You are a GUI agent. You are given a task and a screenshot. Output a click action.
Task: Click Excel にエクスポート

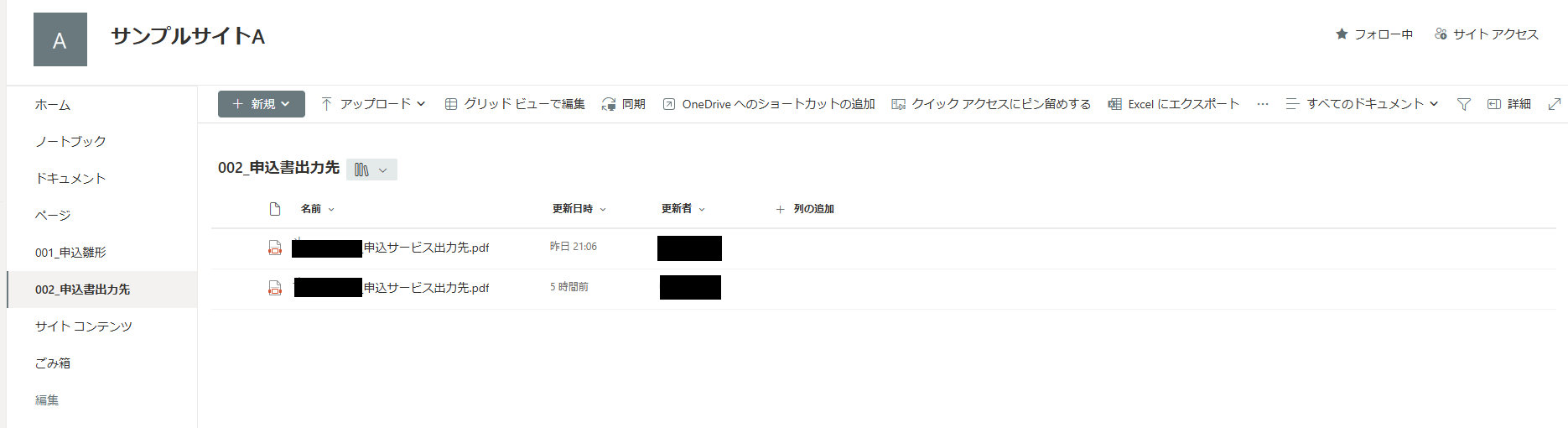(x=1173, y=104)
